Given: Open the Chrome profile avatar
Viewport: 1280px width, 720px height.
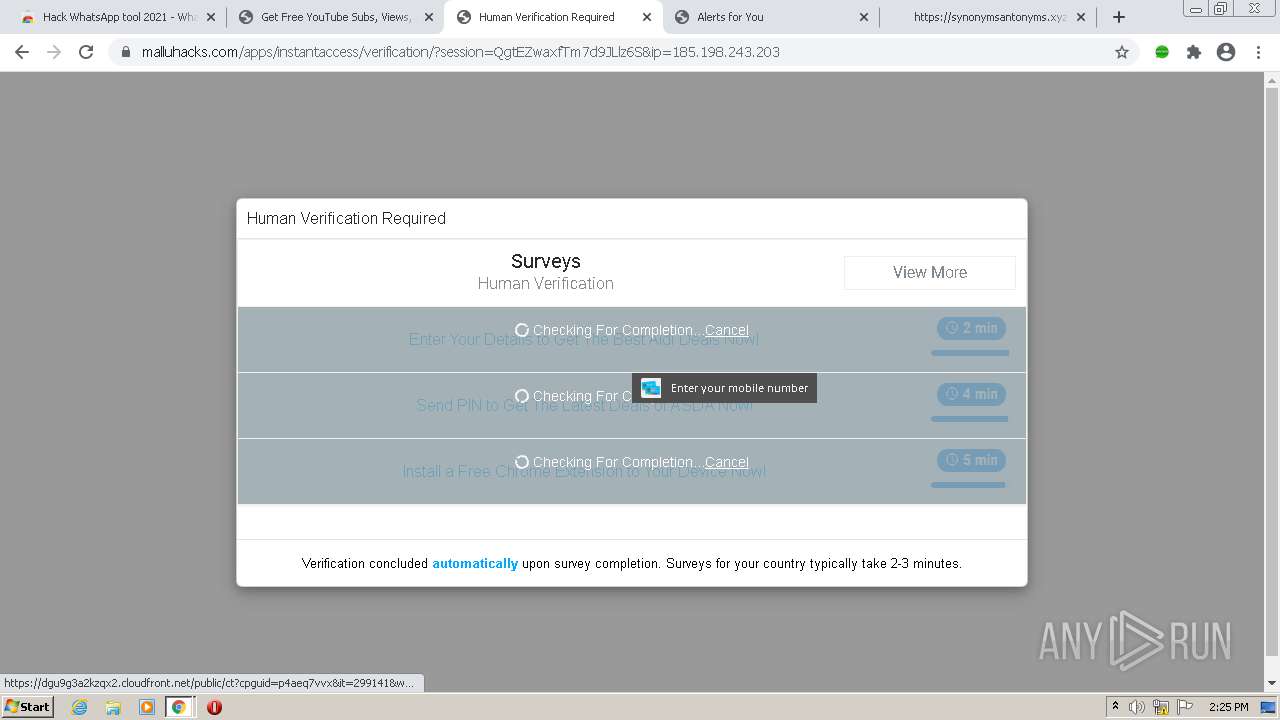Looking at the screenshot, I should [x=1226, y=52].
